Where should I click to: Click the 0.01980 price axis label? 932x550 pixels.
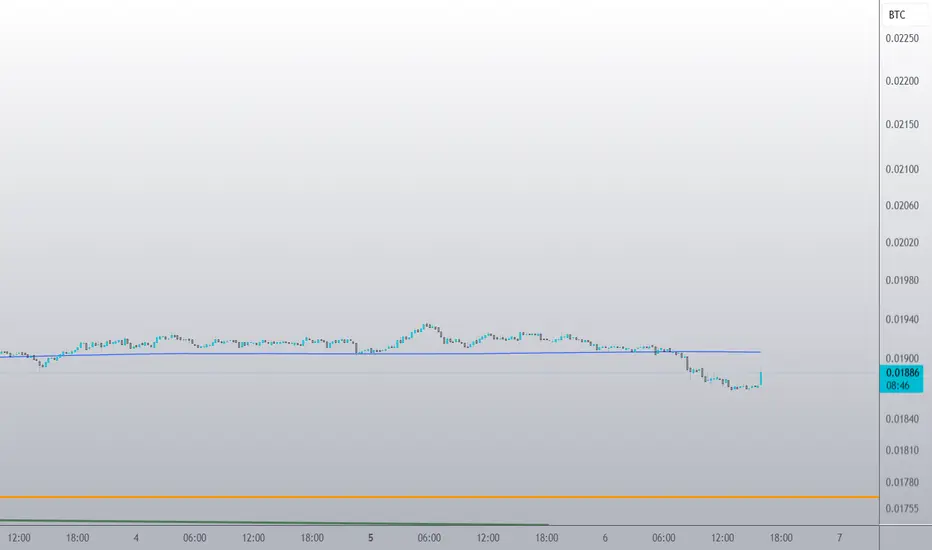point(902,280)
